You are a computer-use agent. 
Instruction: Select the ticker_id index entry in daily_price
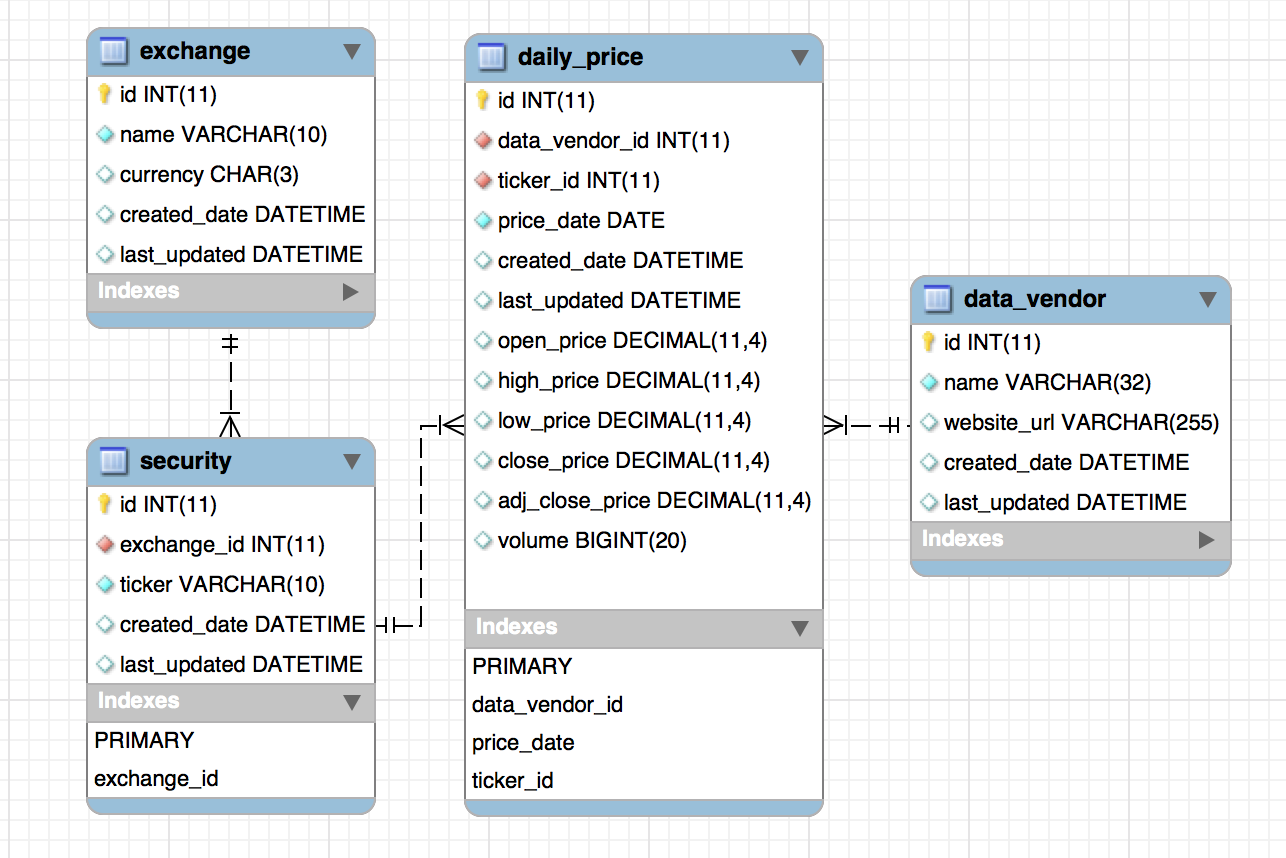[x=512, y=780]
